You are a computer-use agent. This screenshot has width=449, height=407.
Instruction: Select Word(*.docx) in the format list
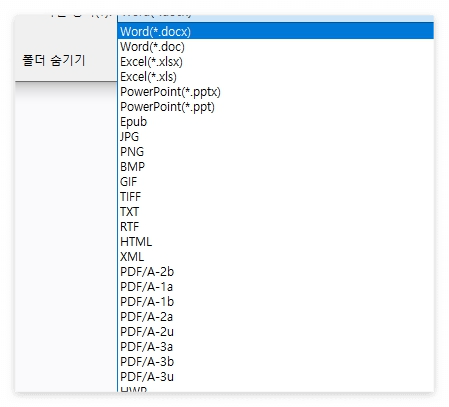[276, 31]
